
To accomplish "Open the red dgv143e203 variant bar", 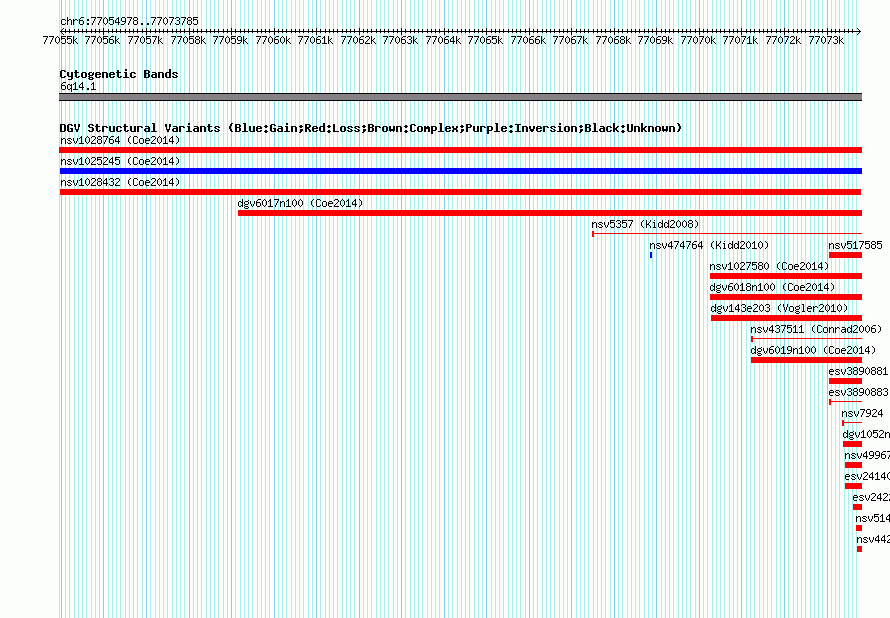I will (x=786, y=318).
